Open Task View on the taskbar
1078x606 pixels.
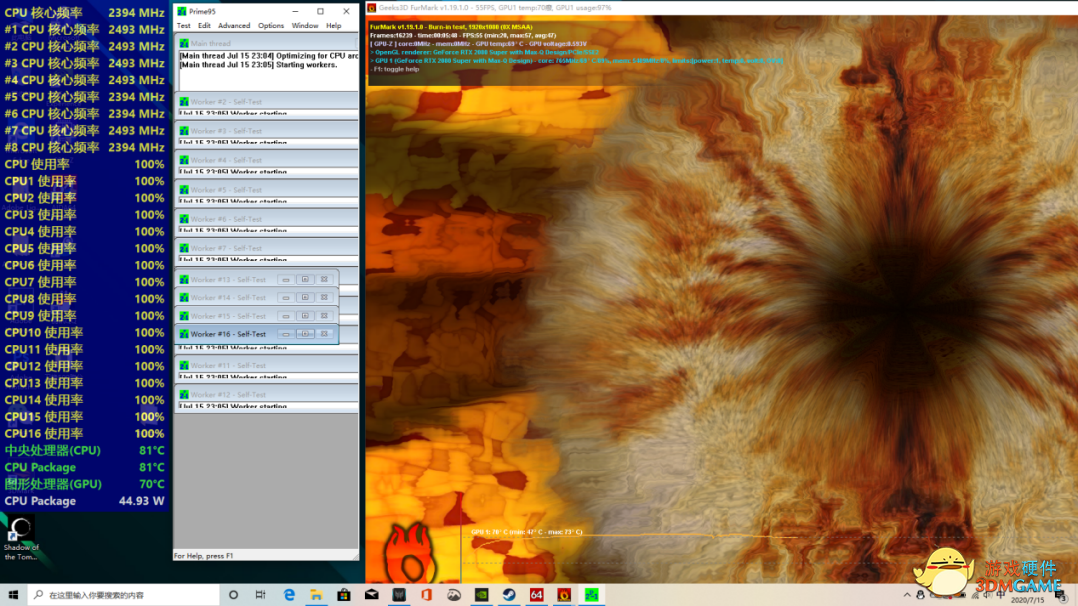pos(261,595)
